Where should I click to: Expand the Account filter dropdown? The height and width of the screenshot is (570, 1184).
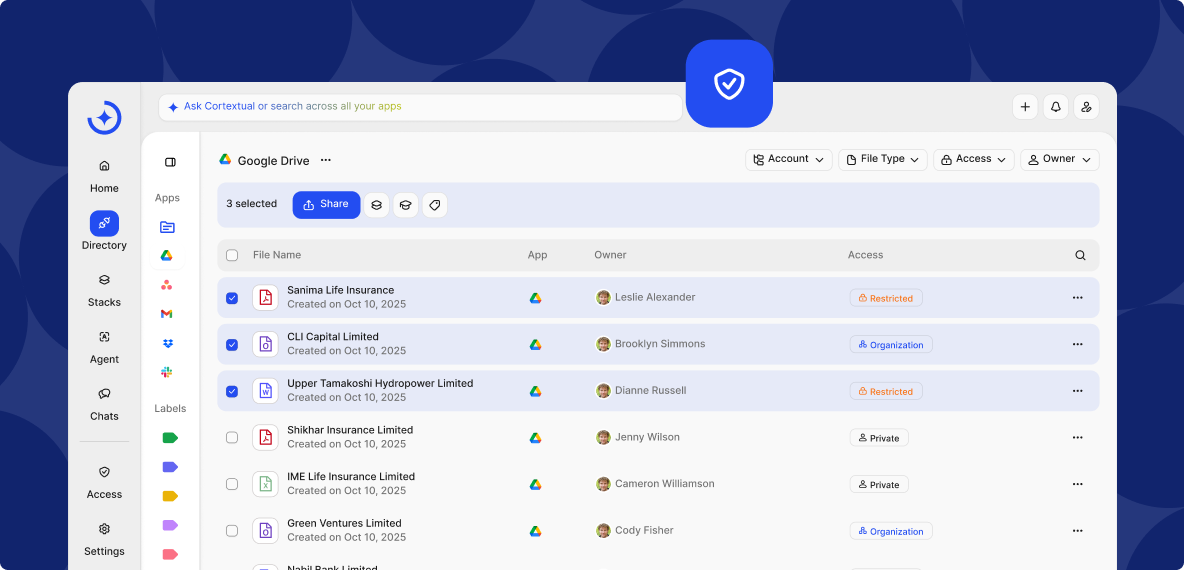(x=788, y=160)
